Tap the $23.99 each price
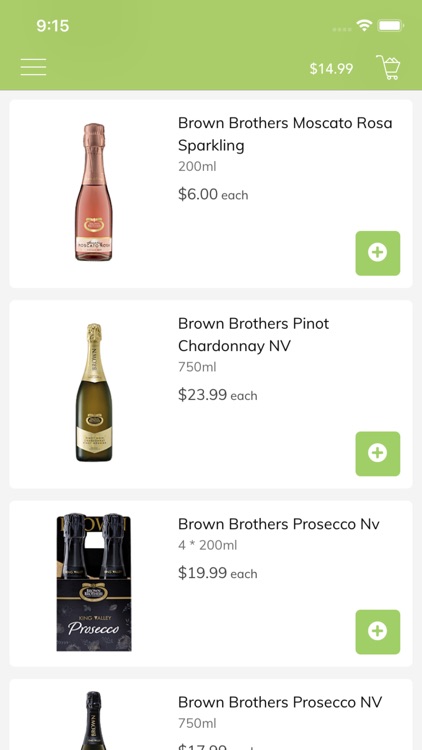This screenshot has height=750, width=422. click(x=218, y=395)
